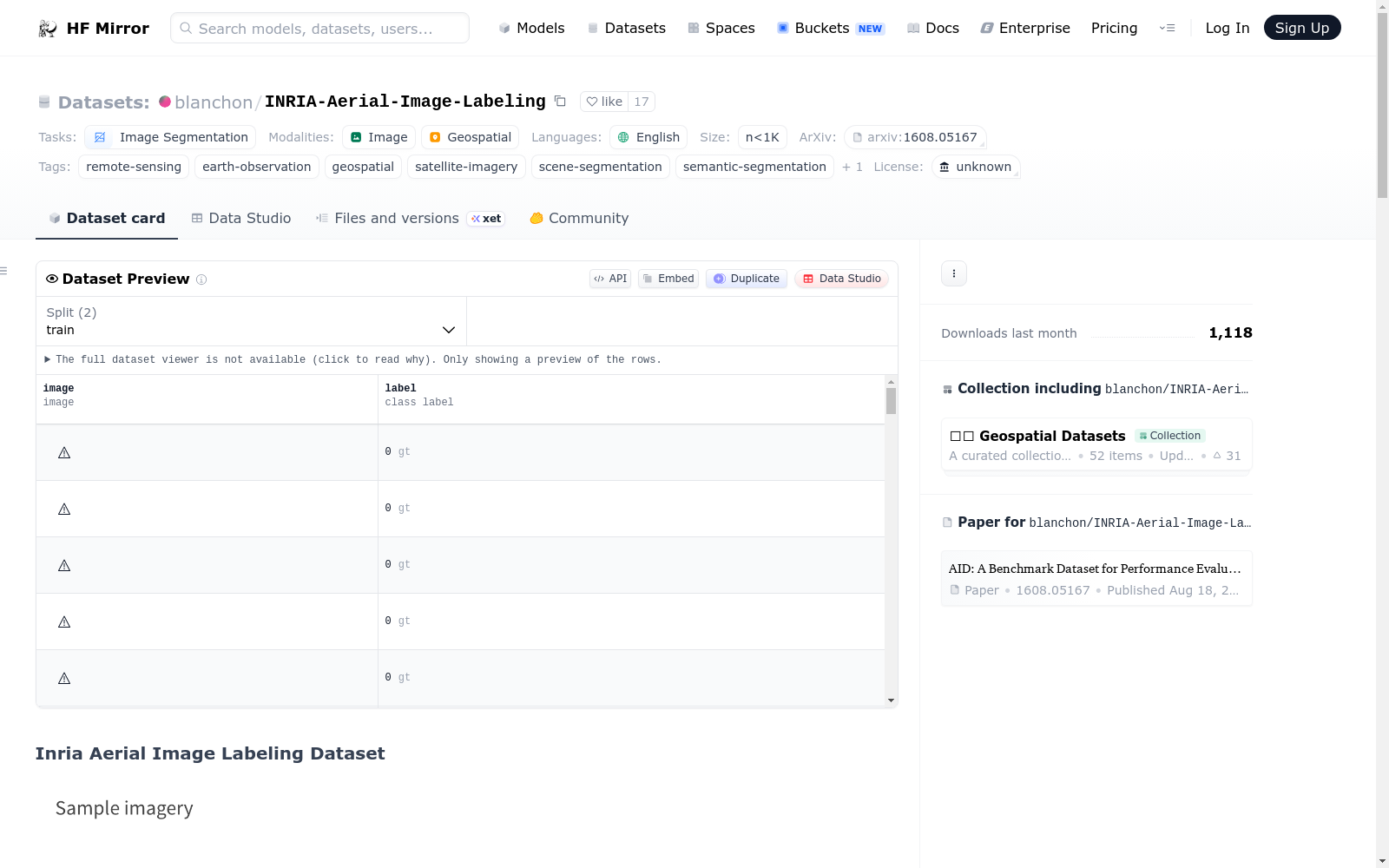Switch to the Dataset card tab
The height and width of the screenshot is (868, 1389).
click(107, 219)
